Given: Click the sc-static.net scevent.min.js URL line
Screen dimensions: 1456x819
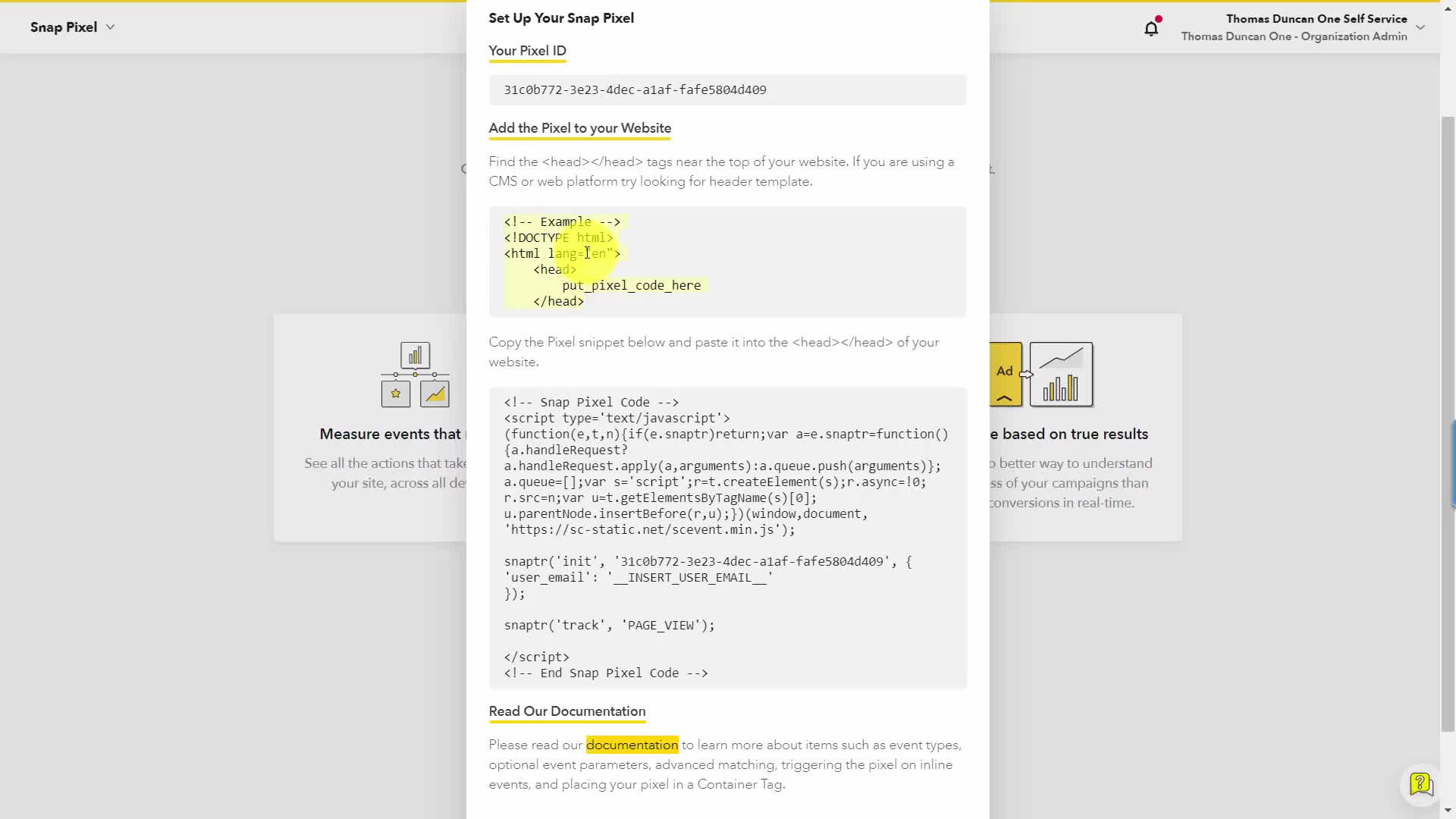Looking at the screenshot, I should (x=649, y=529).
